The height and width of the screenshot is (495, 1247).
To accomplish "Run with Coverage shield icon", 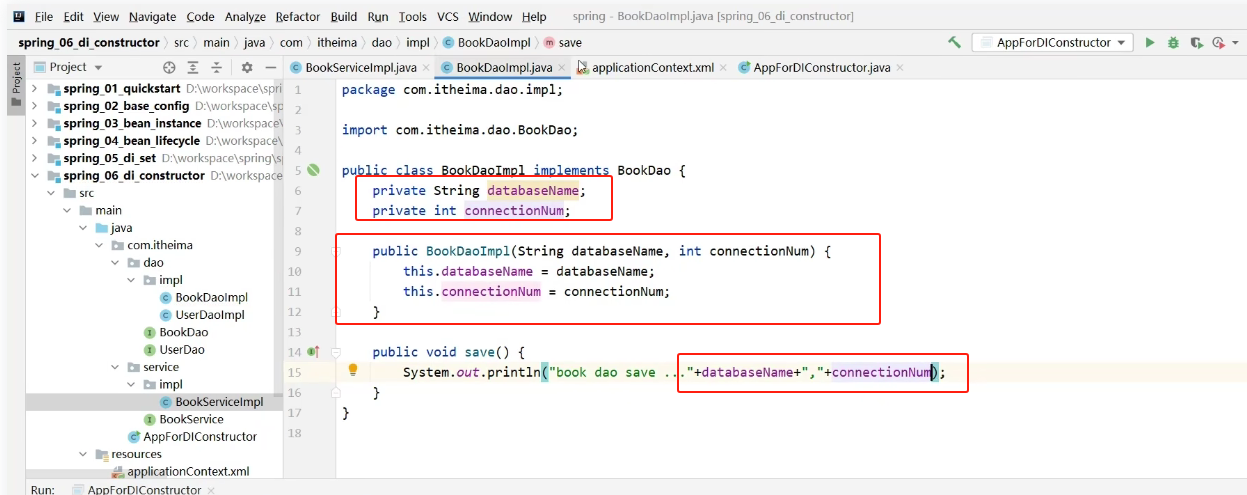I will [1195, 43].
